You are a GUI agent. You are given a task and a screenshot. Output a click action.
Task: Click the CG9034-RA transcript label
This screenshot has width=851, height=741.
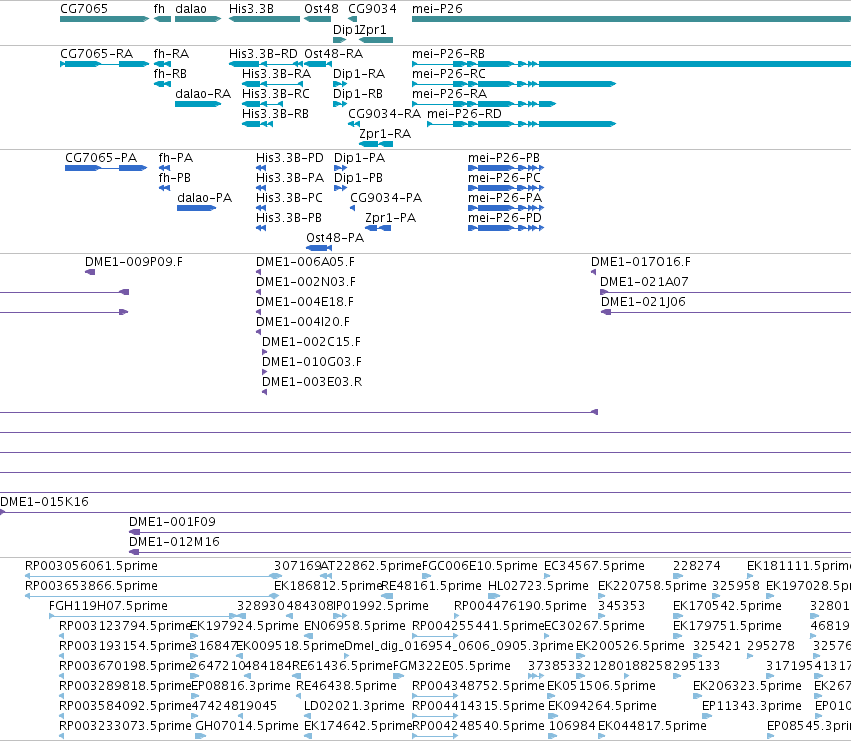tap(384, 114)
